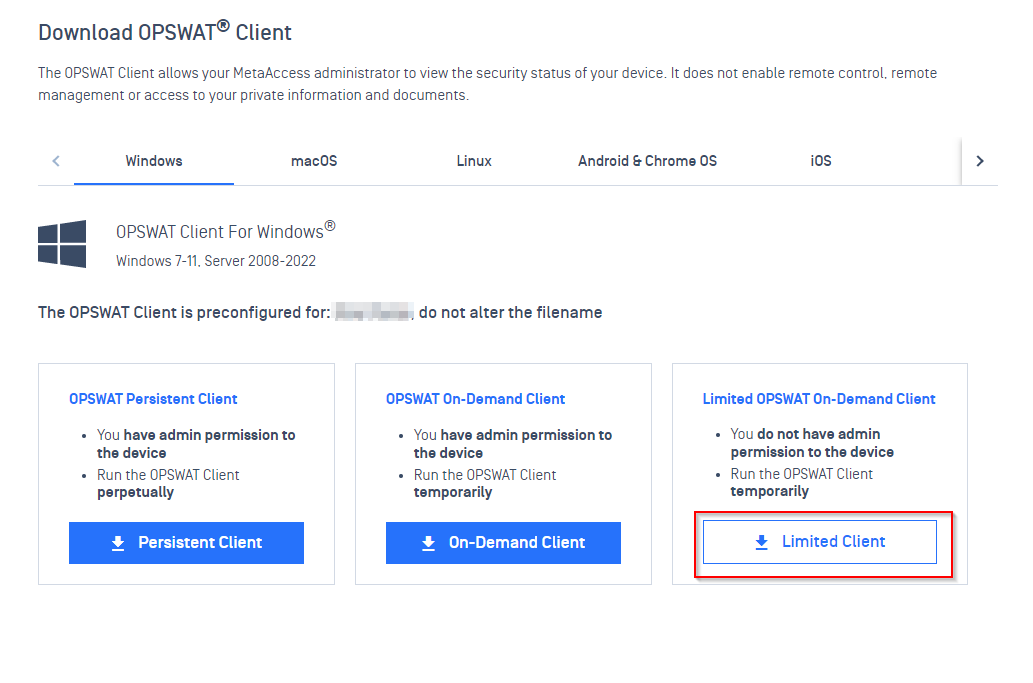
Task: Download the Limited Client
Action: point(820,542)
